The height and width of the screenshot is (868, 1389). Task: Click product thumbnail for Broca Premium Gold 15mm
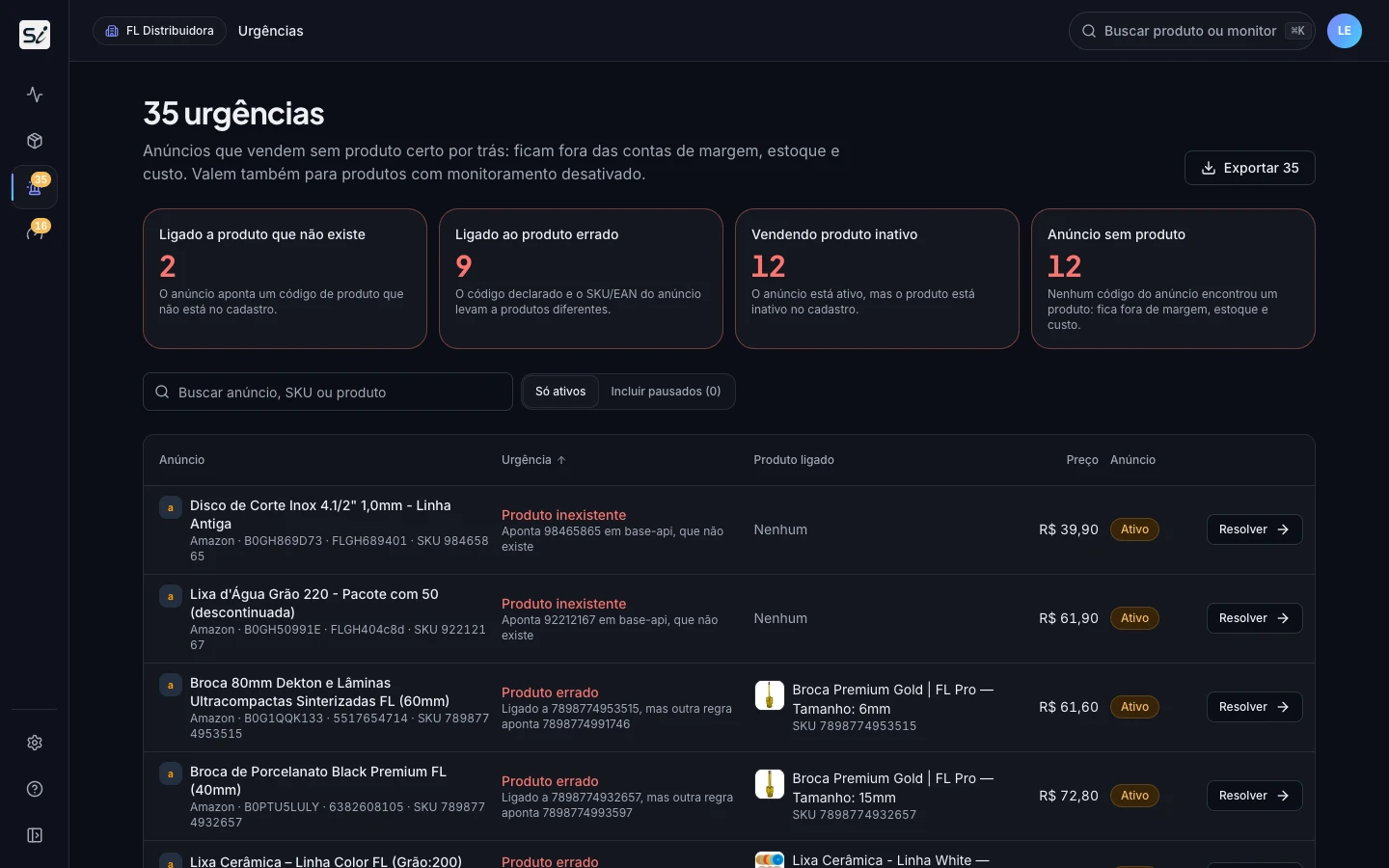769,784
